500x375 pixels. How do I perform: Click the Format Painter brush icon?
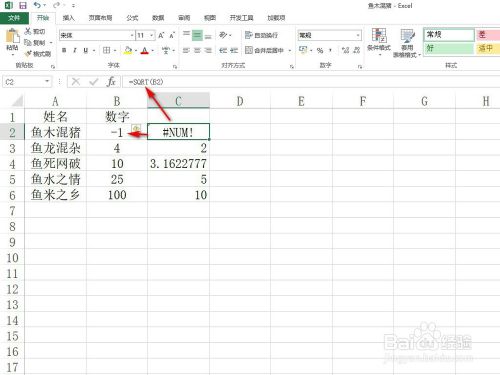[28, 53]
